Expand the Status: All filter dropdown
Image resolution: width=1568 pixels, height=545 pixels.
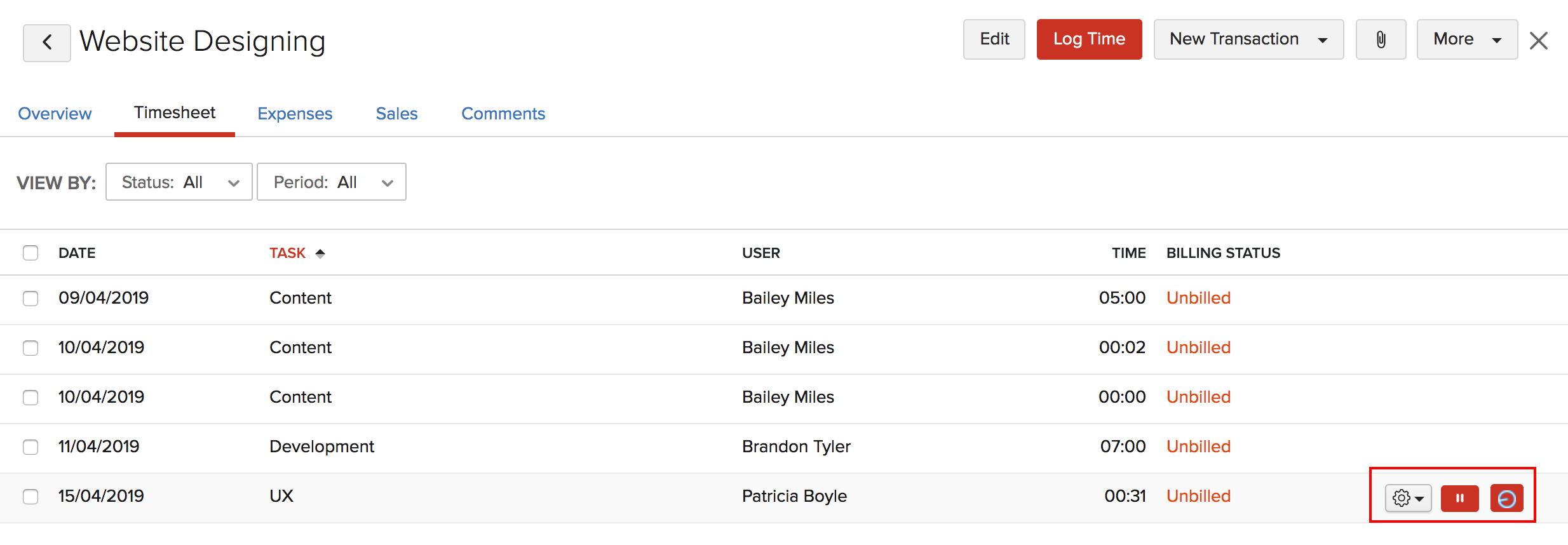click(x=179, y=182)
